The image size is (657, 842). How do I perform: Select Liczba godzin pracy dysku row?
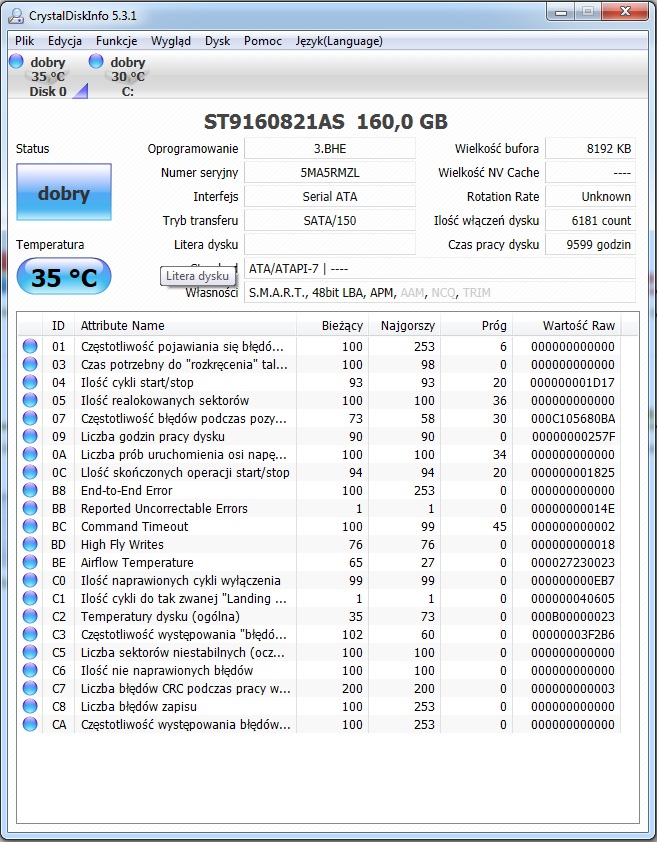pos(320,436)
